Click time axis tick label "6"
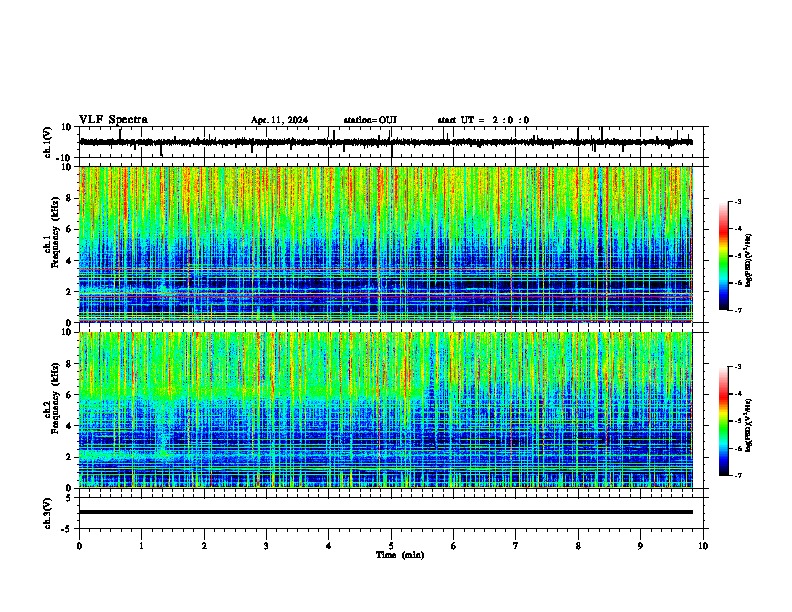 click(454, 546)
